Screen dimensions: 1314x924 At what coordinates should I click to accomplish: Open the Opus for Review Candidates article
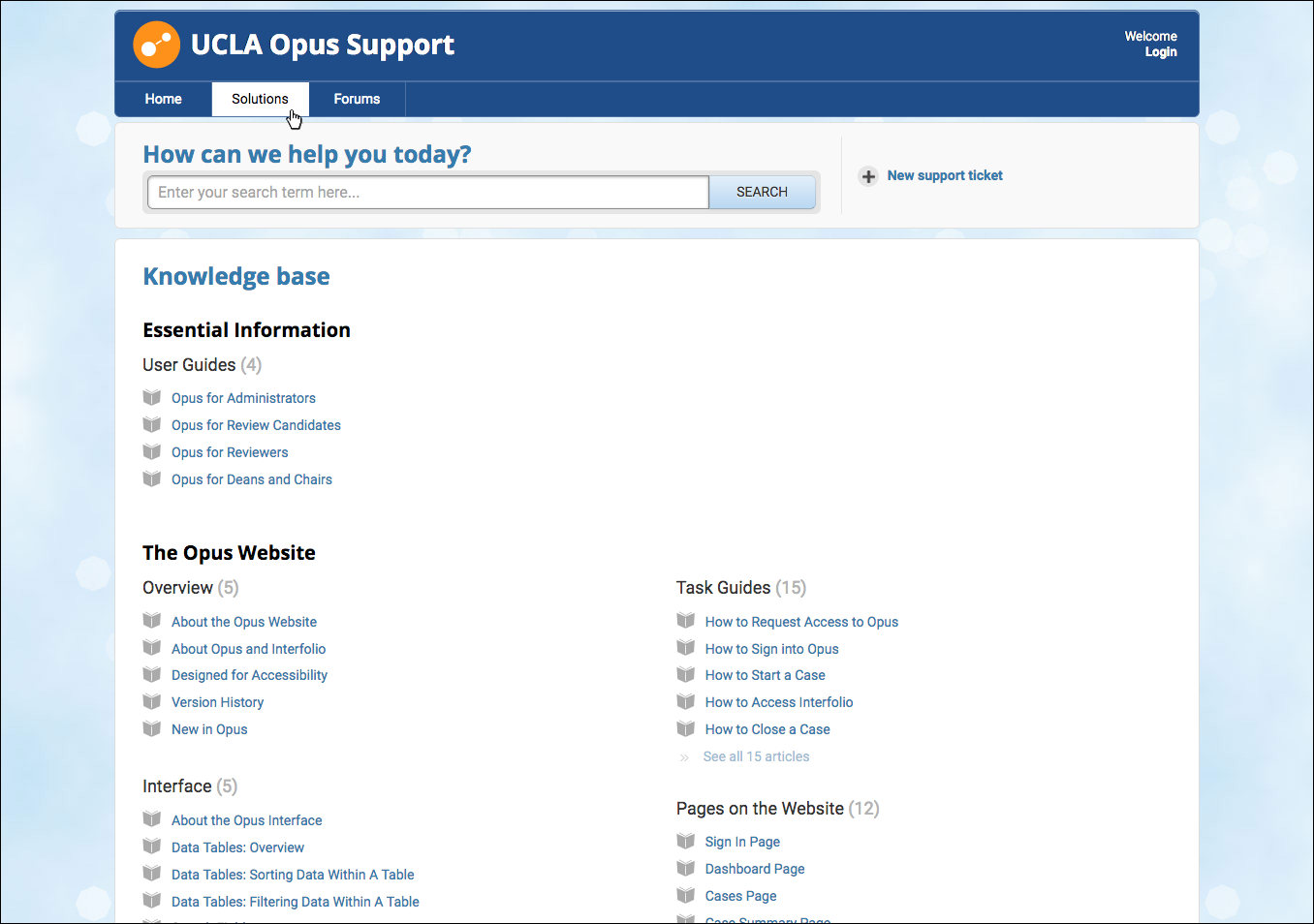pyautogui.click(x=256, y=425)
